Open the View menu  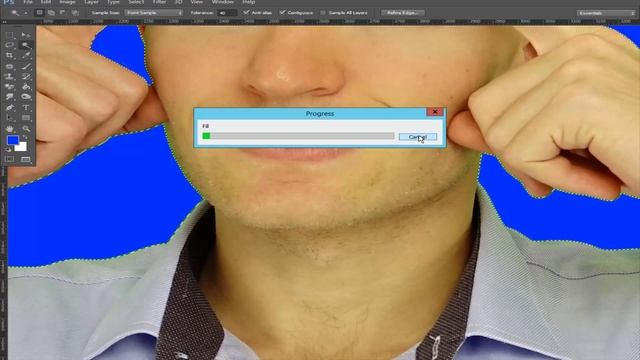point(196,2)
